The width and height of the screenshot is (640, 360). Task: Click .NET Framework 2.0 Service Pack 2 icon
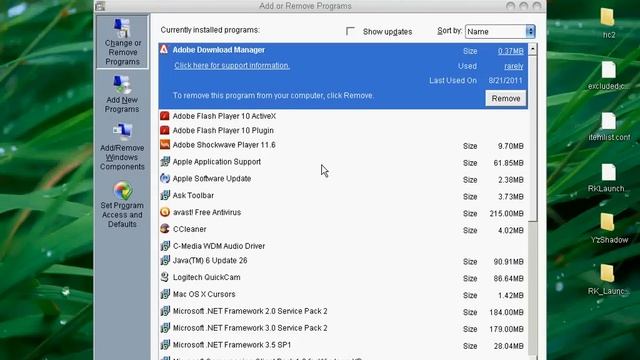point(164,311)
